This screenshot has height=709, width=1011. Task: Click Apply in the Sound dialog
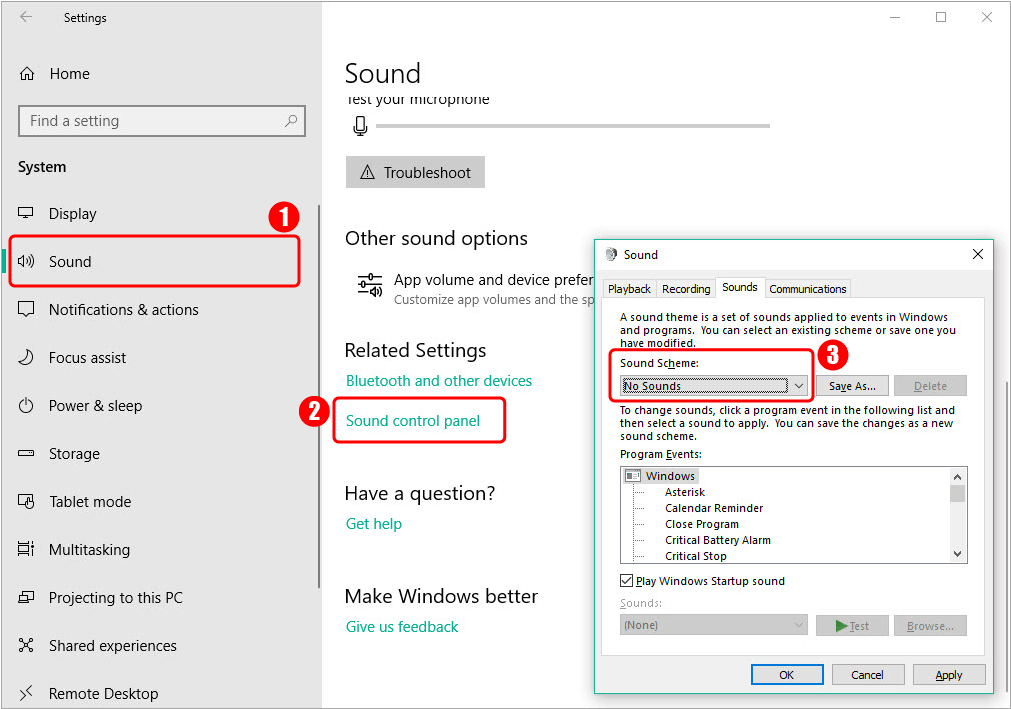point(949,675)
